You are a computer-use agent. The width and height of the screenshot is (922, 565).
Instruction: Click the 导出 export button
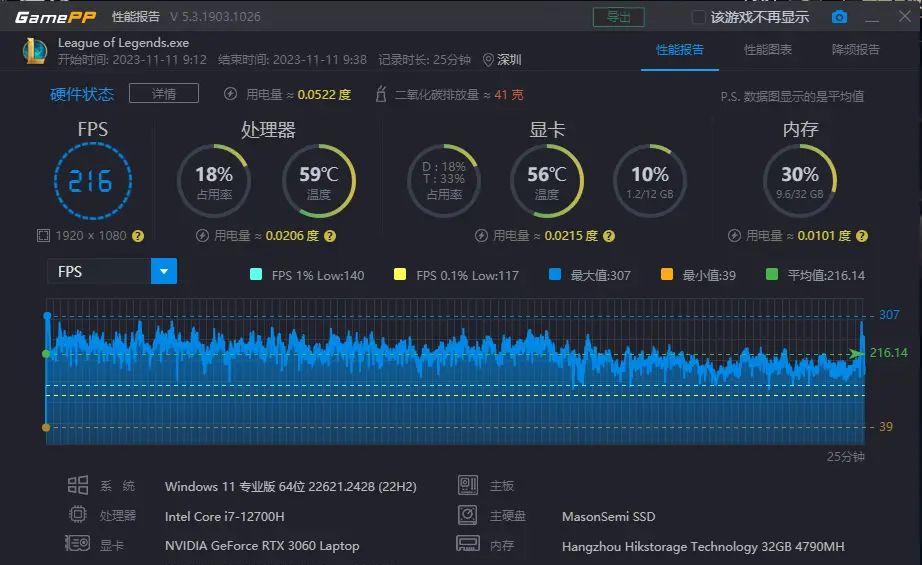619,17
